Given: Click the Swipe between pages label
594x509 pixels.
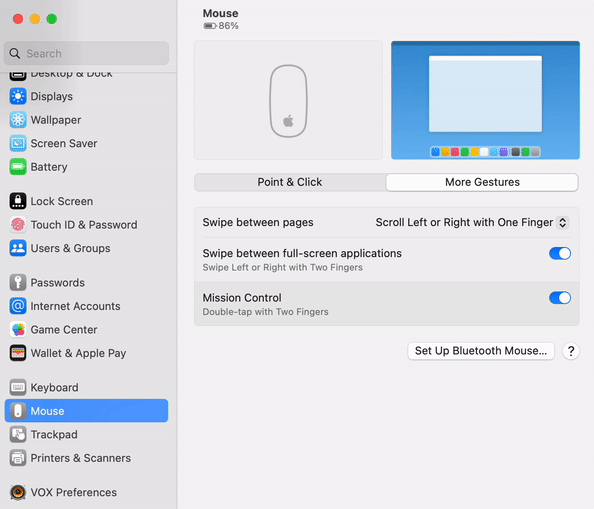Looking at the screenshot, I should tap(258, 222).
